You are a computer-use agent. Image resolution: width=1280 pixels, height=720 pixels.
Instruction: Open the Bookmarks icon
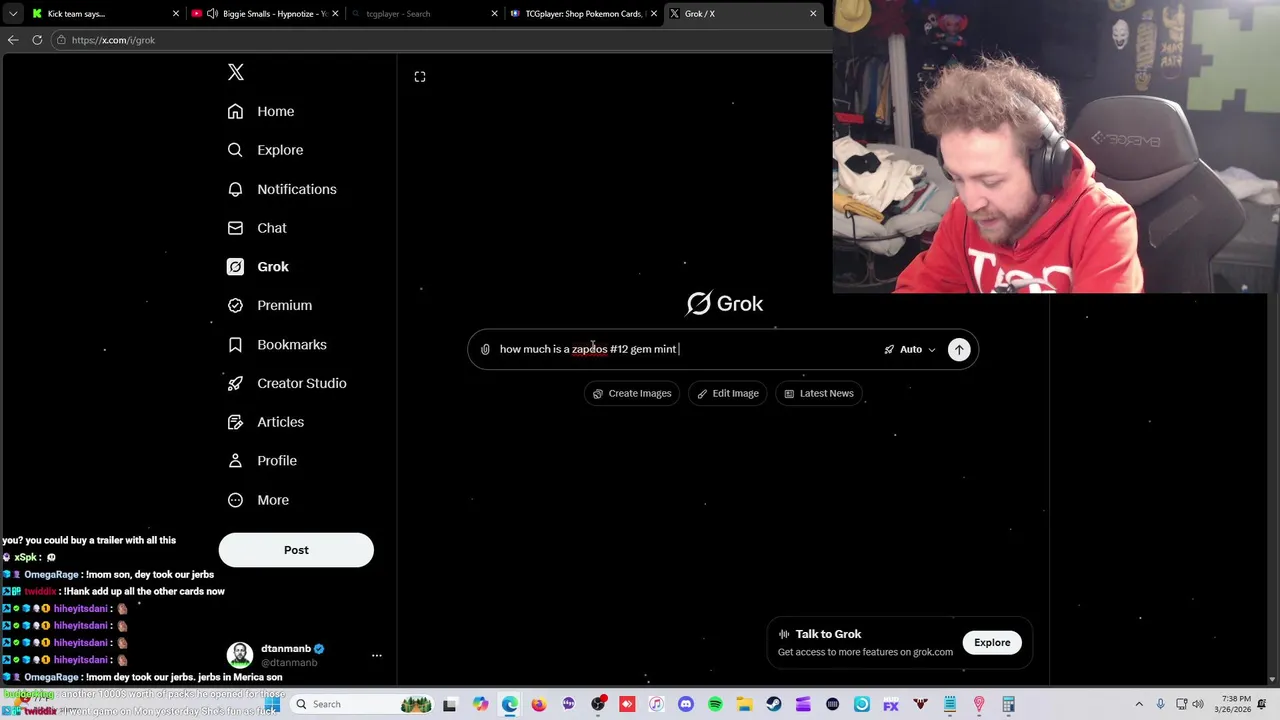pos(235,344)
